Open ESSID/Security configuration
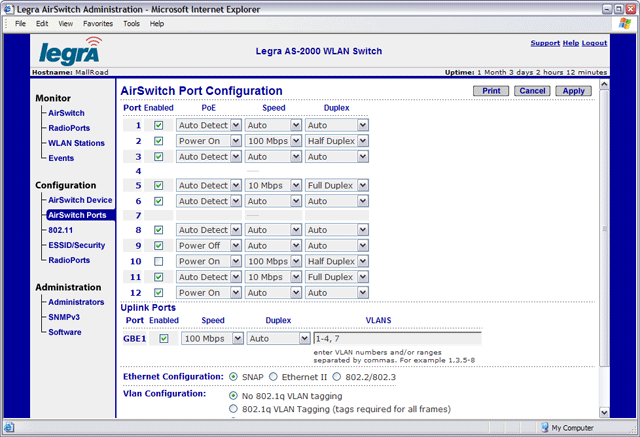640x437 pixels. click(77, 245)
